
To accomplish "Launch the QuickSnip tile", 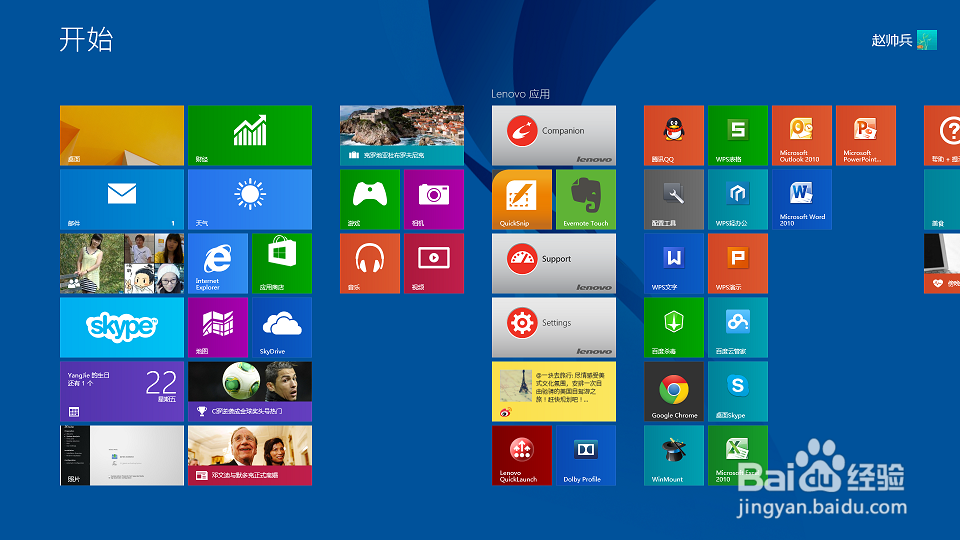I will [522, 200].
